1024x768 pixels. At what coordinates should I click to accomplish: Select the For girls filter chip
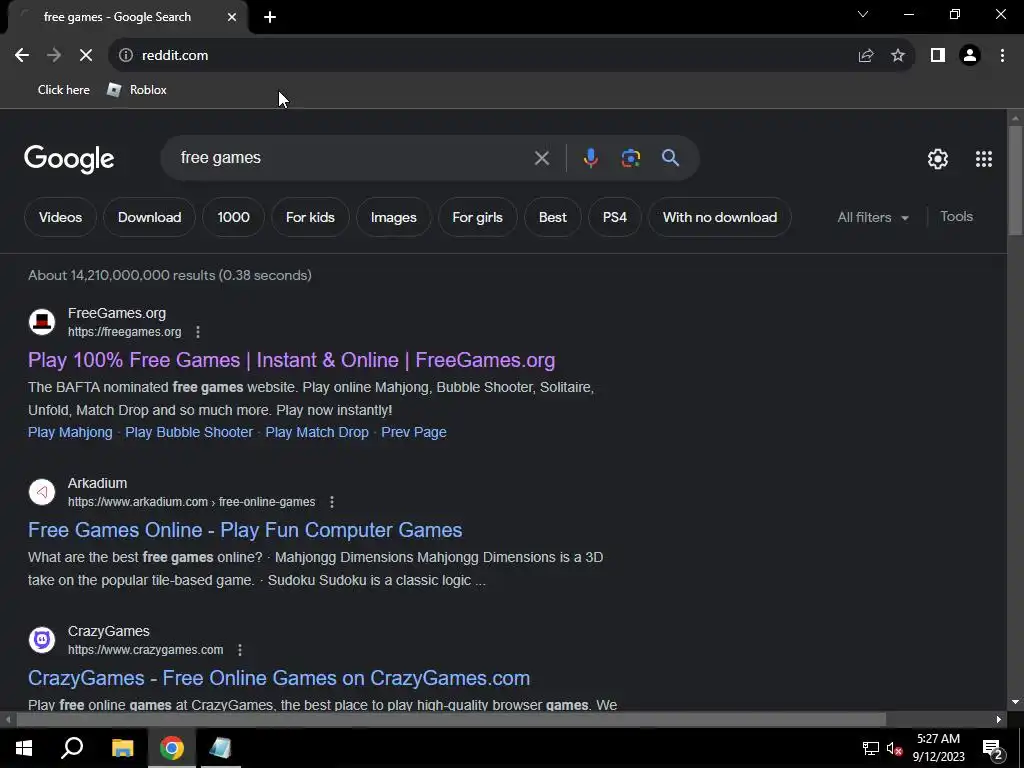(x=477, y=217)
